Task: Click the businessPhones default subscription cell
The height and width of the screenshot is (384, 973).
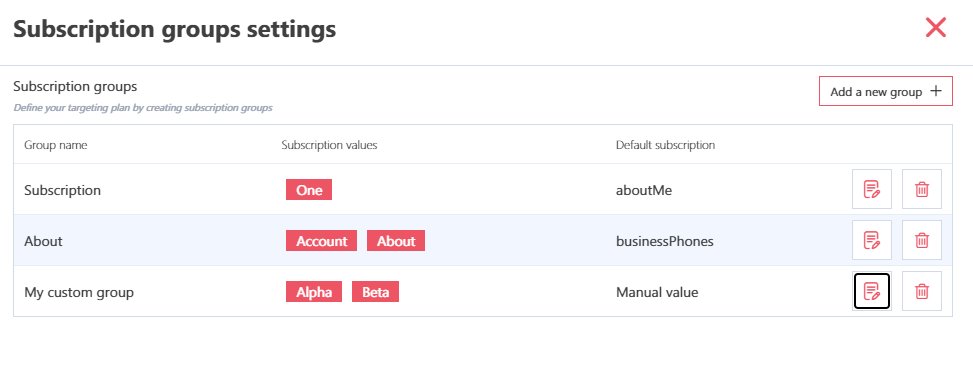Action: [665, 241]
